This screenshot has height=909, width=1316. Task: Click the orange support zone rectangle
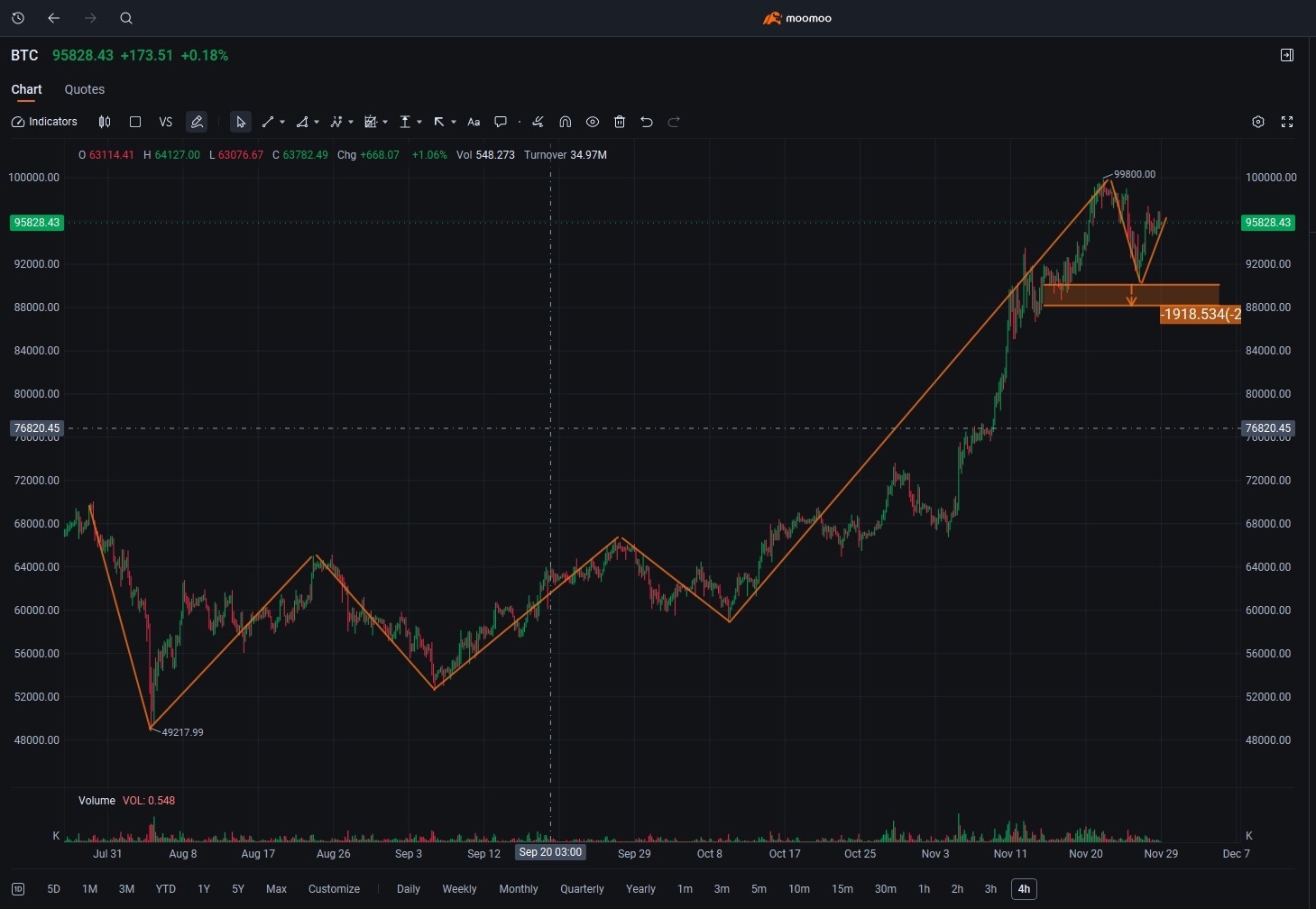click(1173, 295)
